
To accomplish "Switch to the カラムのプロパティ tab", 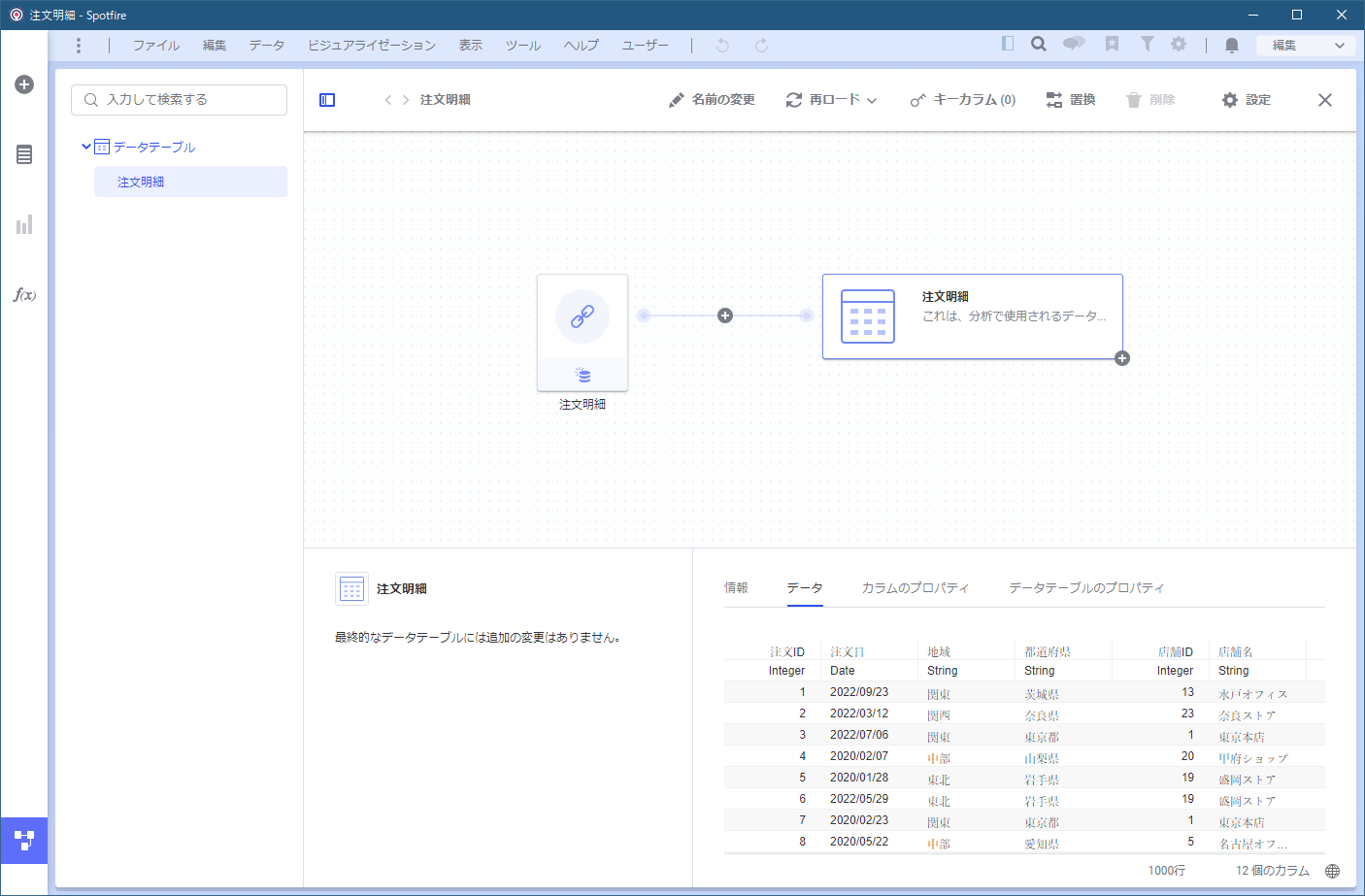I will (916, 588).
